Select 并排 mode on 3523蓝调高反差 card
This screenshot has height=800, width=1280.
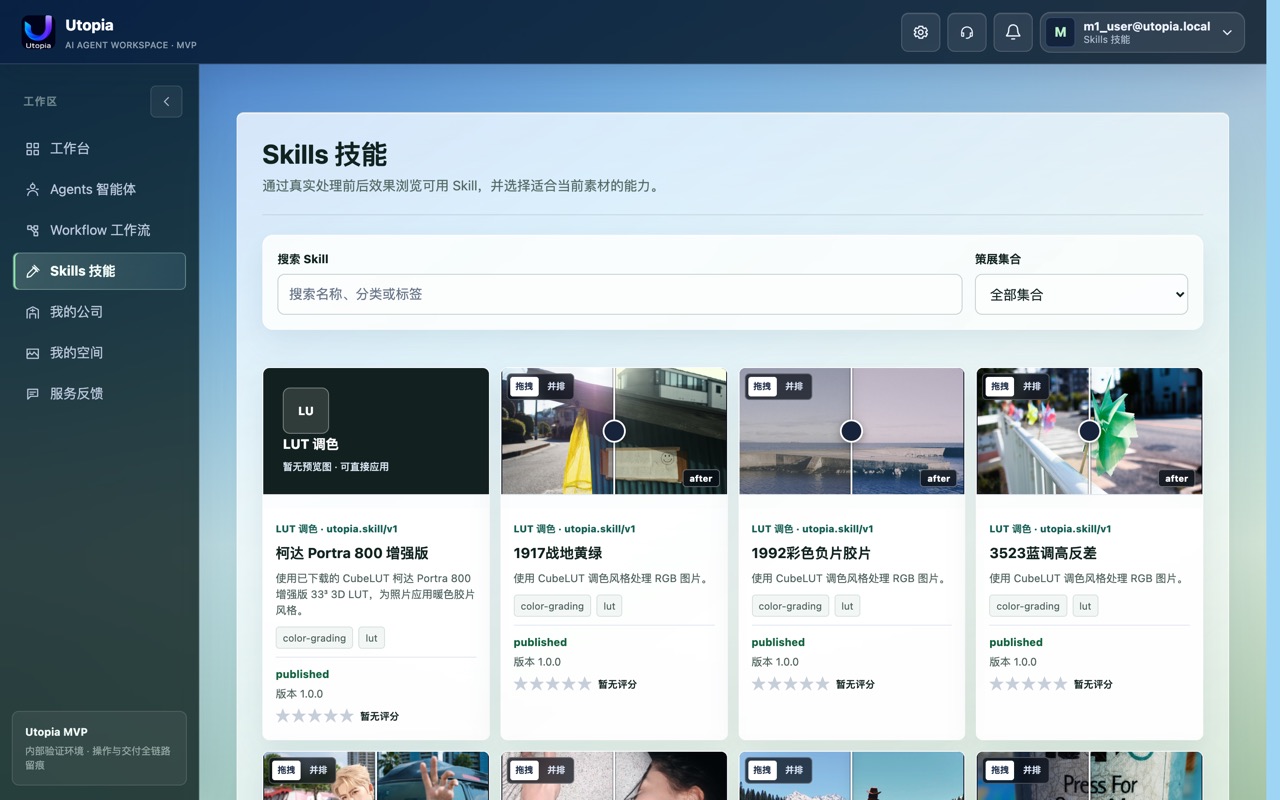click(1032, 386)
